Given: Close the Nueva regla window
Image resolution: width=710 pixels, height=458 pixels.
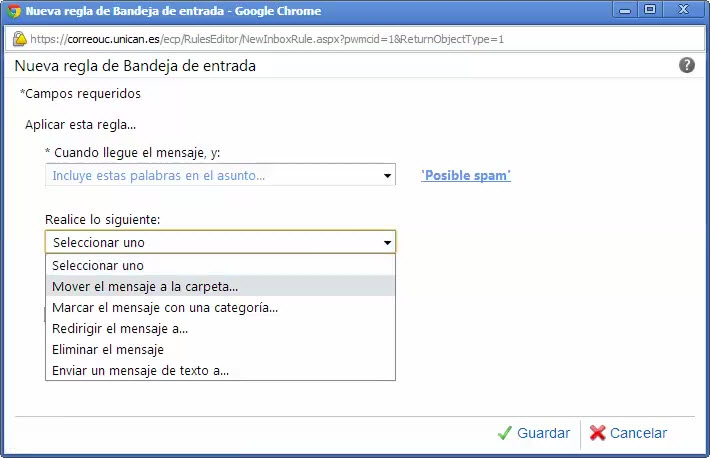Looking at the screenshot, I should [684, 10].
